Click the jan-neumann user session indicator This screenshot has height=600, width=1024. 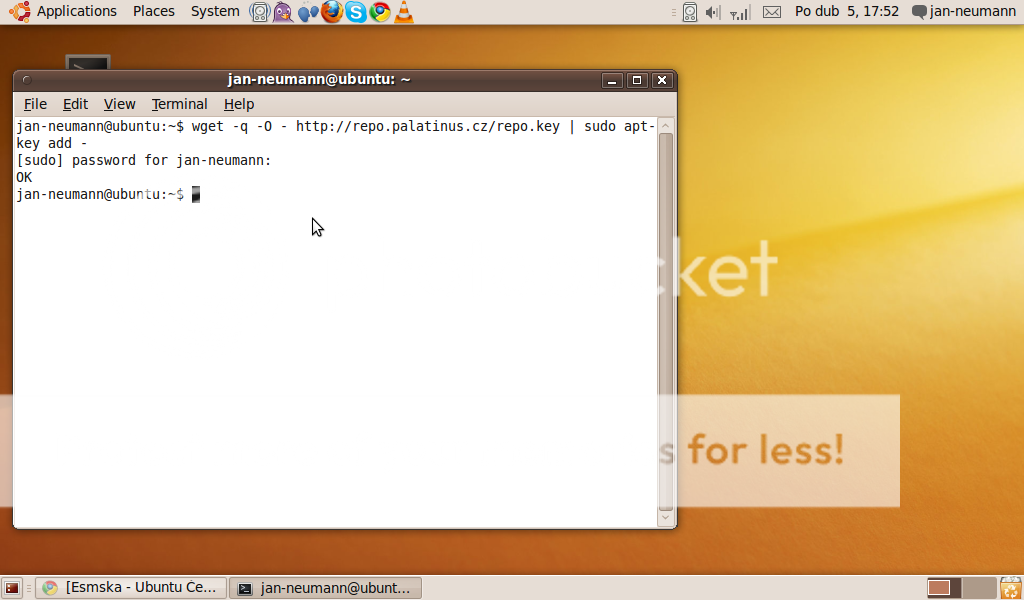coord(963,11)
